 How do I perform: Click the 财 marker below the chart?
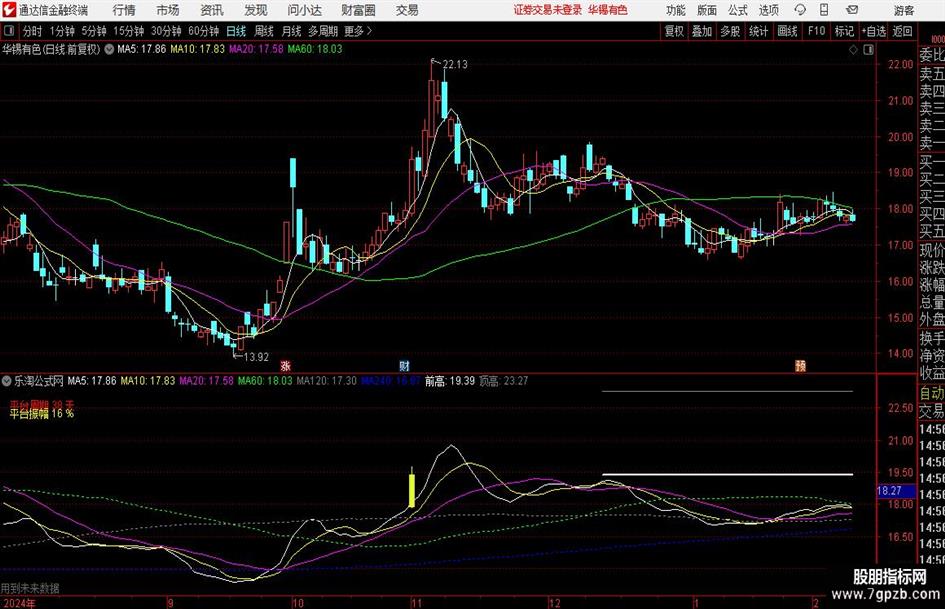(x=404, y=365)
